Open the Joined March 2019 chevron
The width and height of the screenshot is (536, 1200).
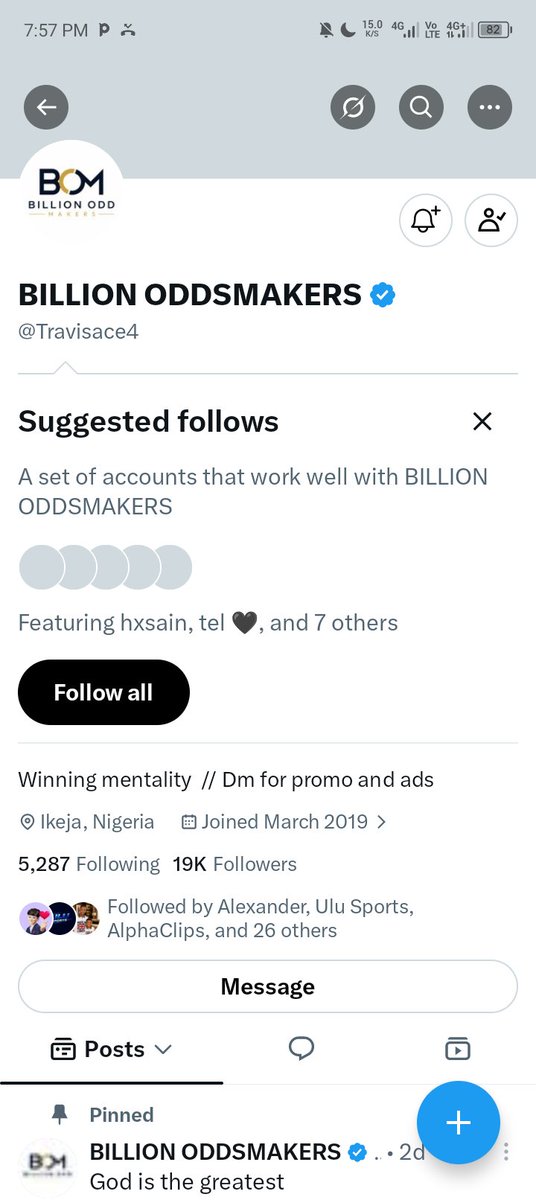click(381, 823)
